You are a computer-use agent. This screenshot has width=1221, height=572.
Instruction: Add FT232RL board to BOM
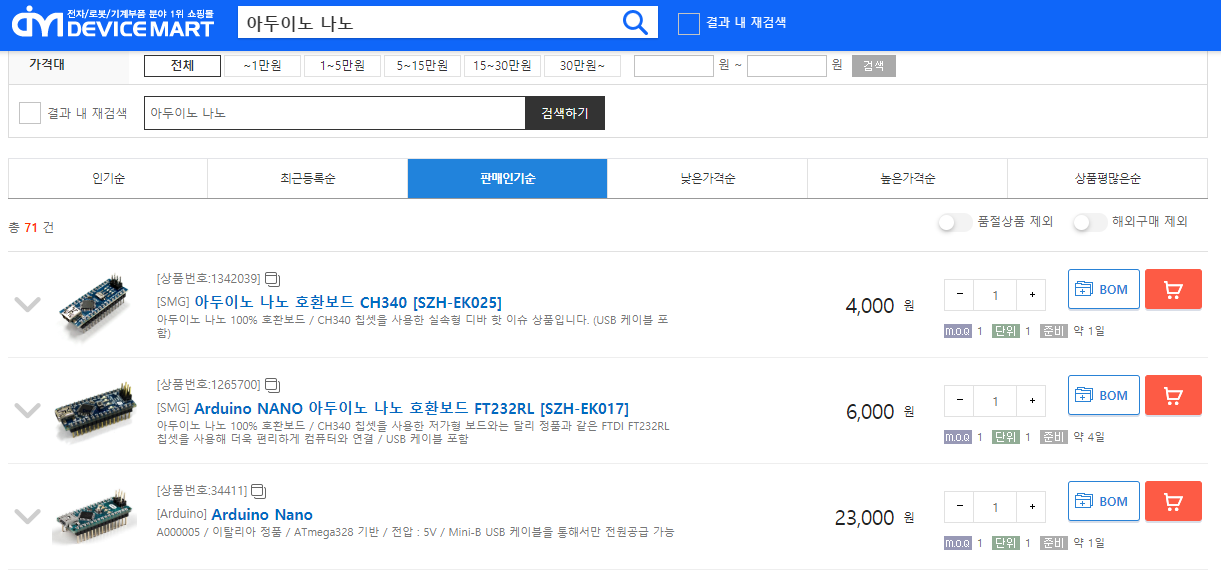tap(1103, 395)
